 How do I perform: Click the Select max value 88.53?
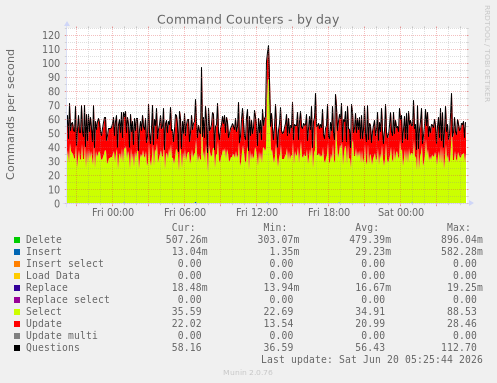(462, 311)
